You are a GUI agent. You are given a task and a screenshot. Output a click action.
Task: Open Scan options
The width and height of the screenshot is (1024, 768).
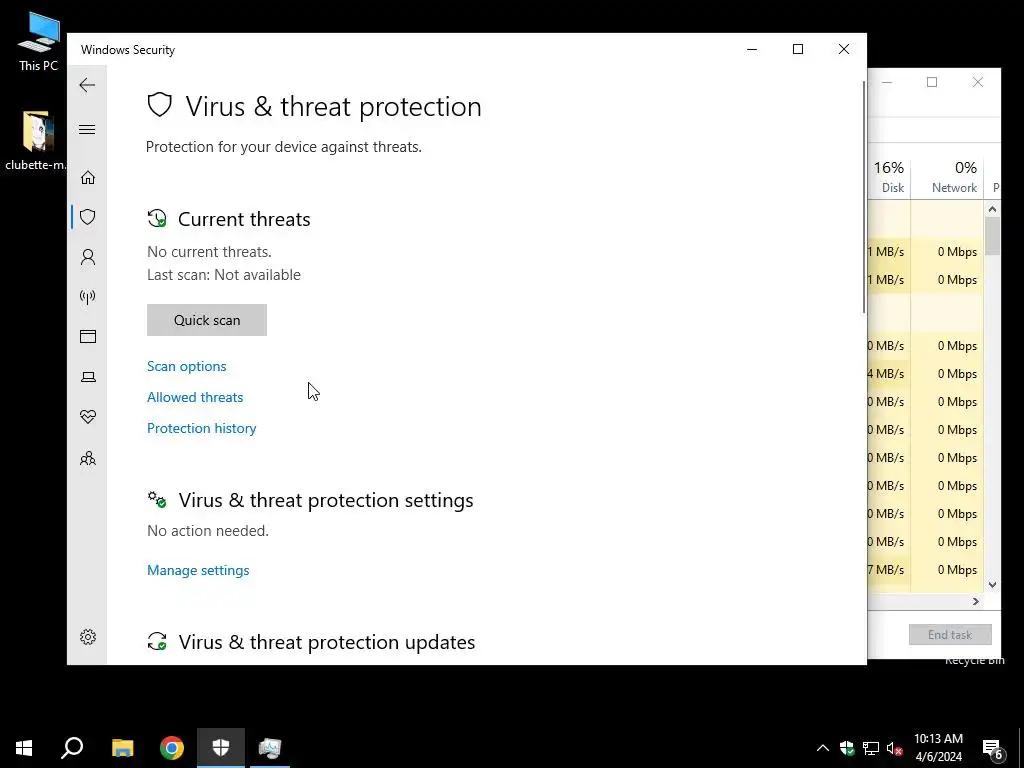pyautogui.click(x=187, y=366)
